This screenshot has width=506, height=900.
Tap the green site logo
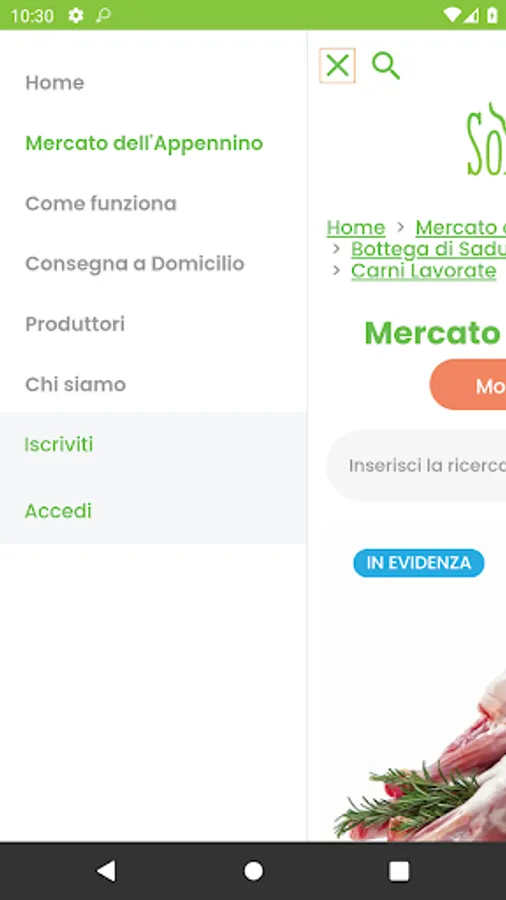486,139
